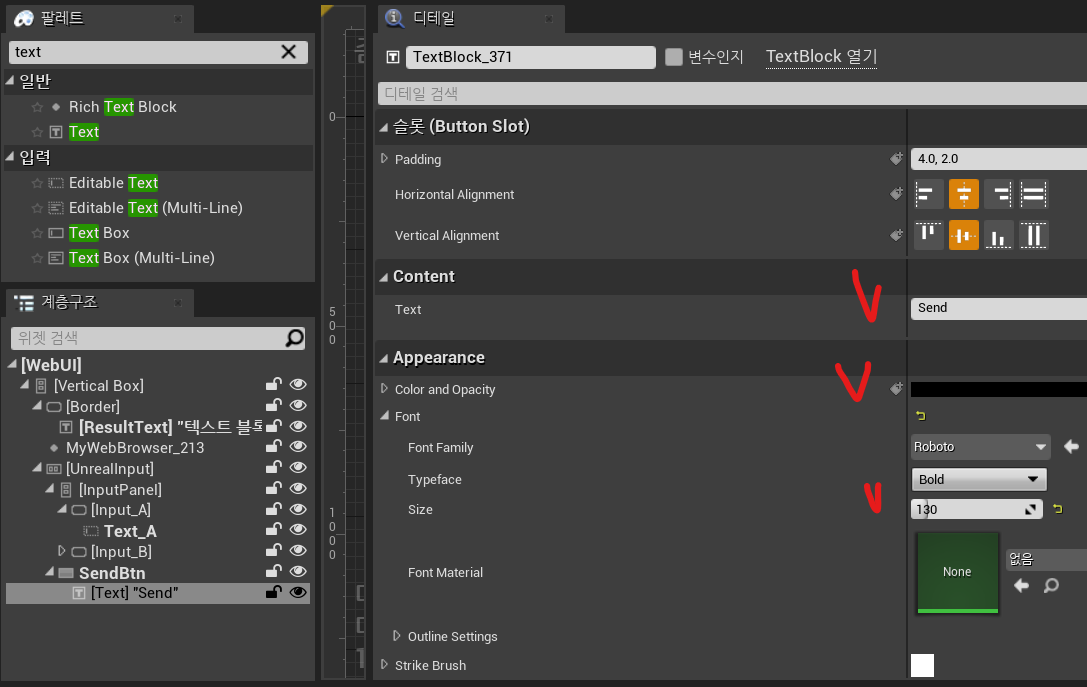Set vertical alignment to bottom
The image size is (1087, 687).
[x=998, y=235]
